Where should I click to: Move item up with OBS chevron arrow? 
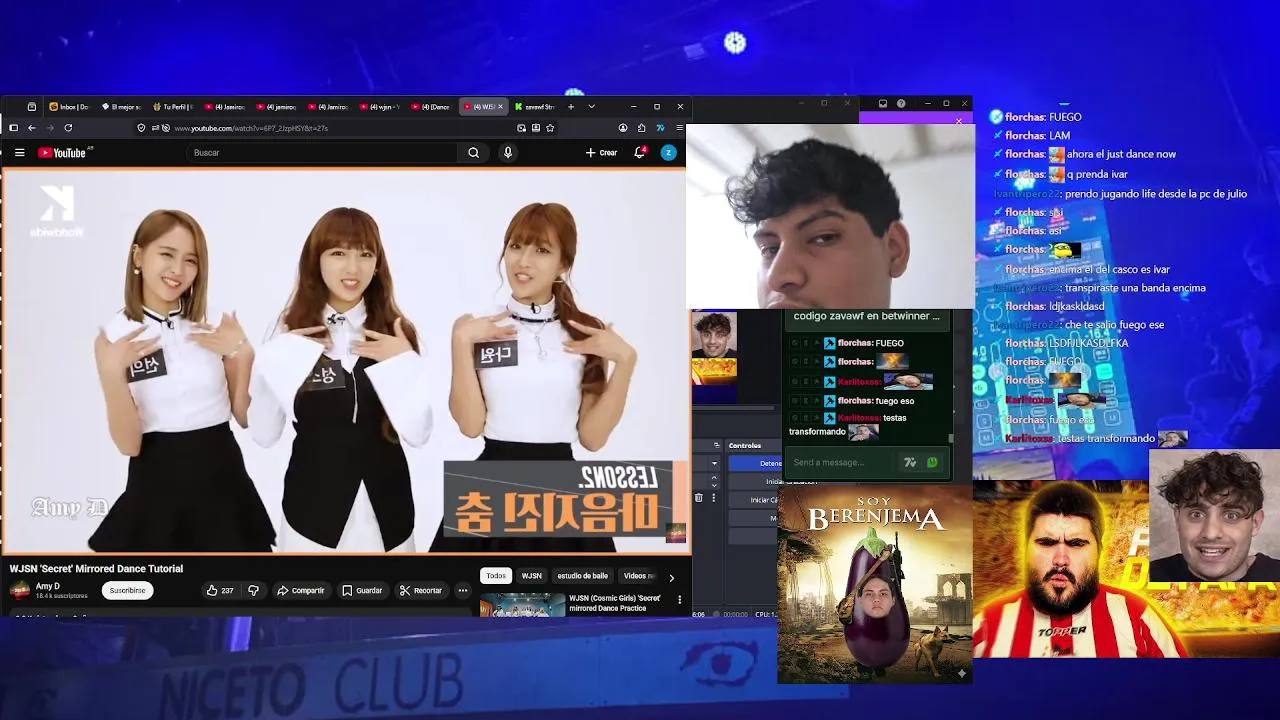pyautogui.click(x=714, y=478)
